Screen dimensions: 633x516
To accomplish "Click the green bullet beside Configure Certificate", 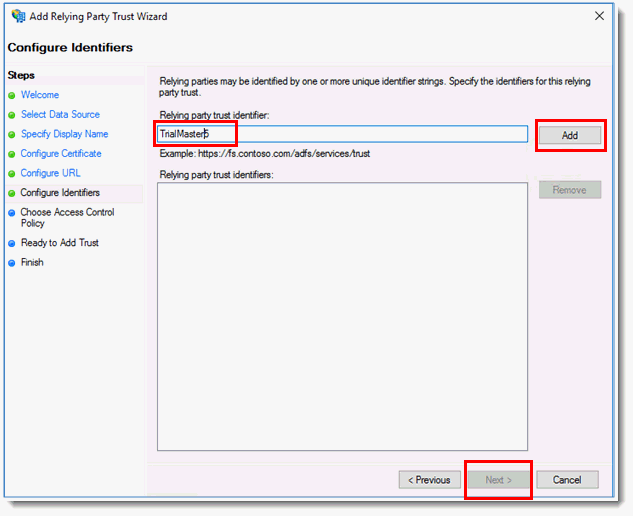I will click(x=12, y=154).
